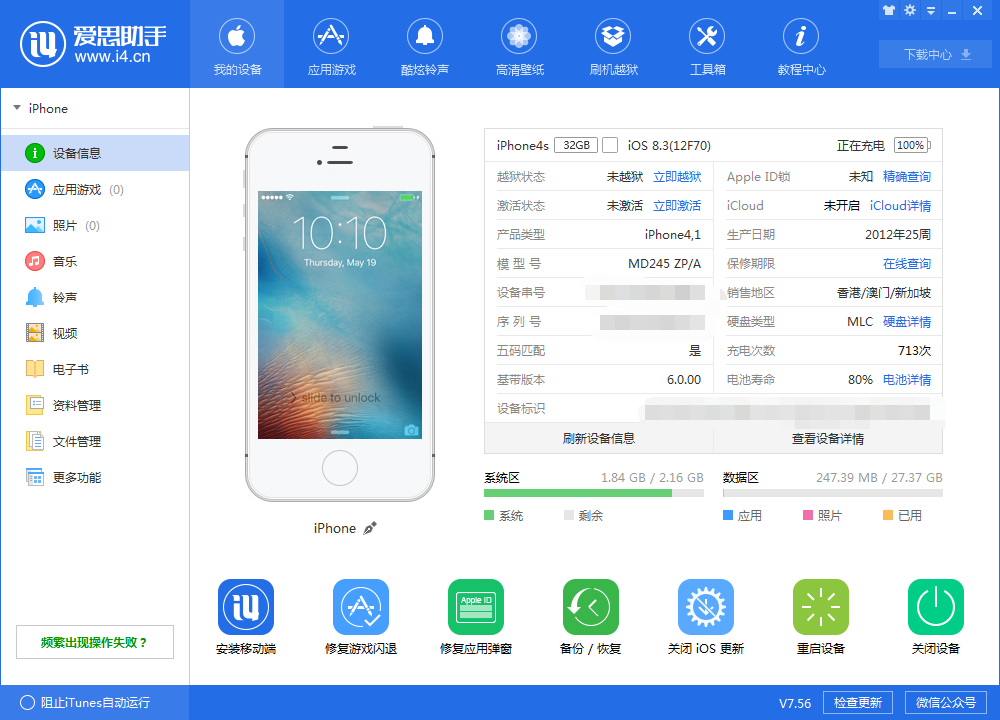
Task: Select 照片 in the sidebar
Action: (95, 225)
